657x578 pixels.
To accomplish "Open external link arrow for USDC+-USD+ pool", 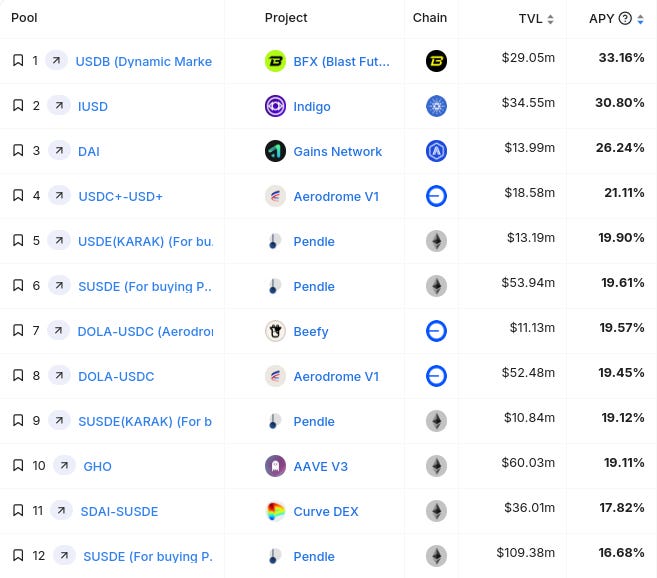I will 59,195.
